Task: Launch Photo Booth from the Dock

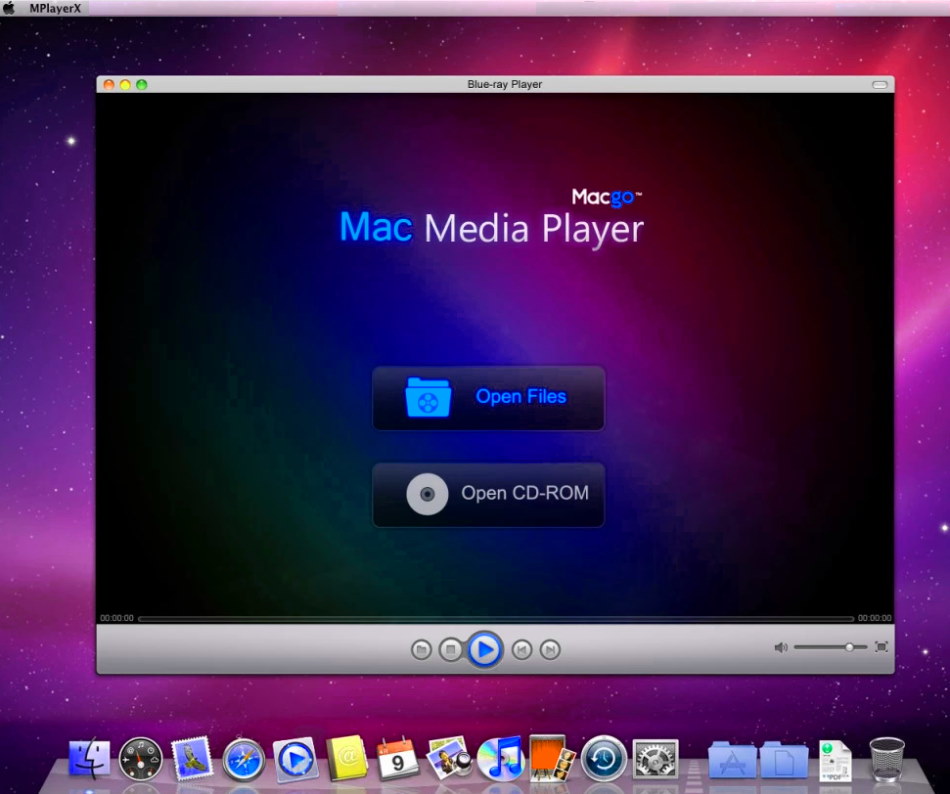Action: click(551, 758)
